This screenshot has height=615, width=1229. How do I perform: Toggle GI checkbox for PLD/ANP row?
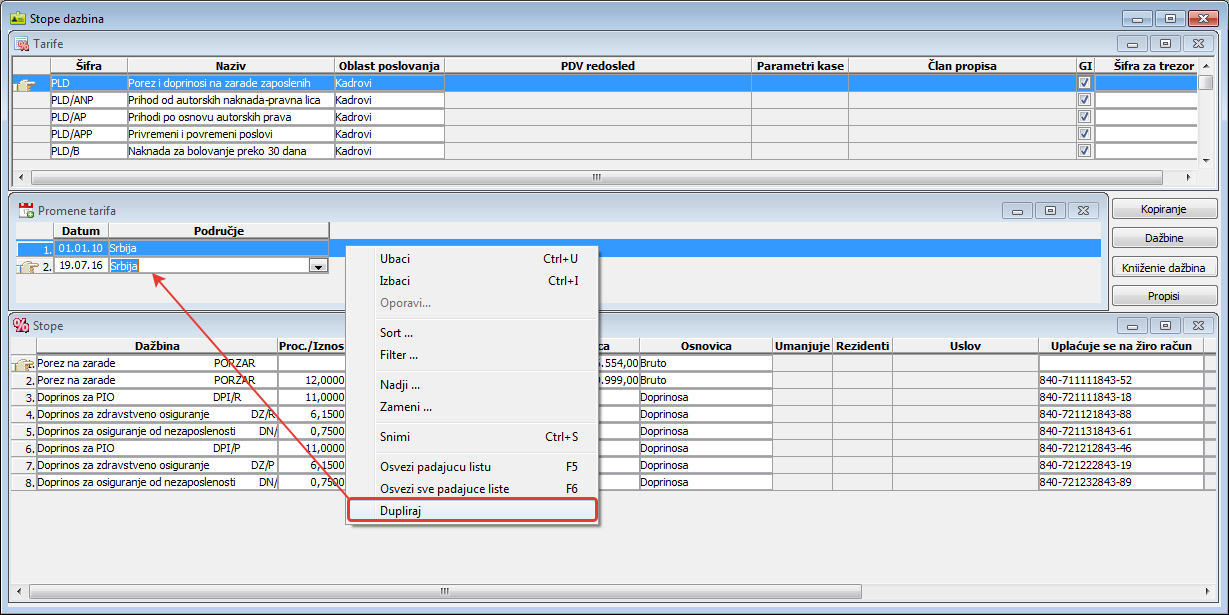1084,100
